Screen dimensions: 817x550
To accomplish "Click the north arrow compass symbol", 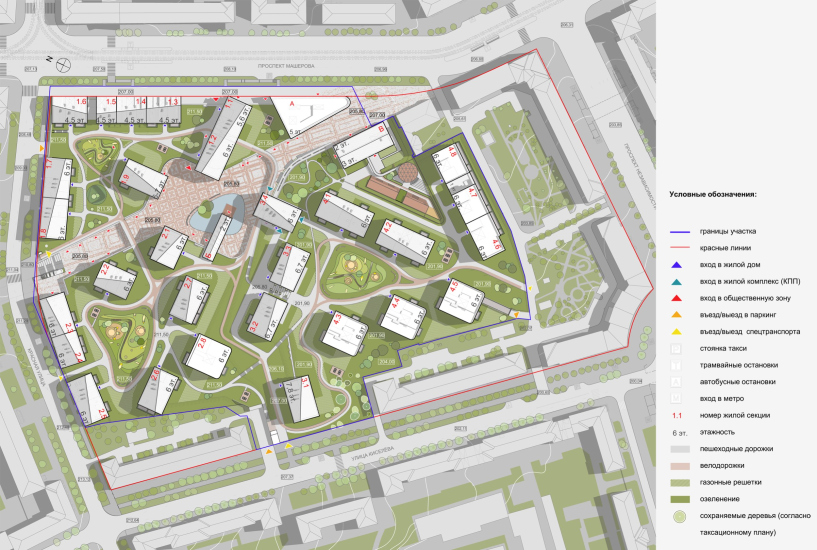I will [62, 66].
